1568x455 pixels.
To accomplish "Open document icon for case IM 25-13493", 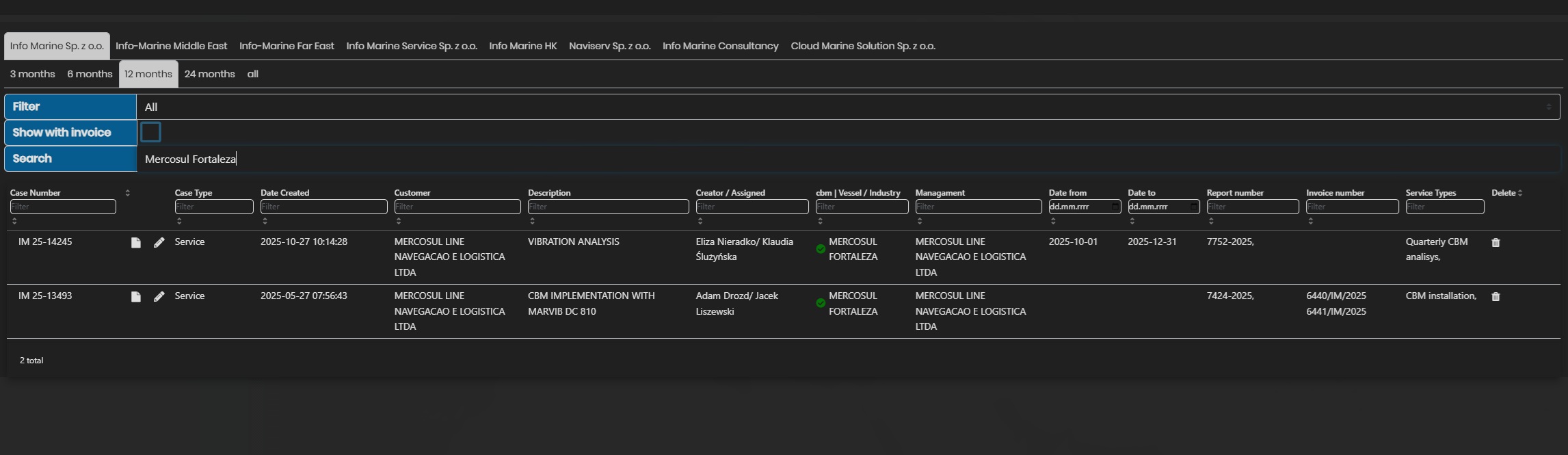I will coord(135,297).
